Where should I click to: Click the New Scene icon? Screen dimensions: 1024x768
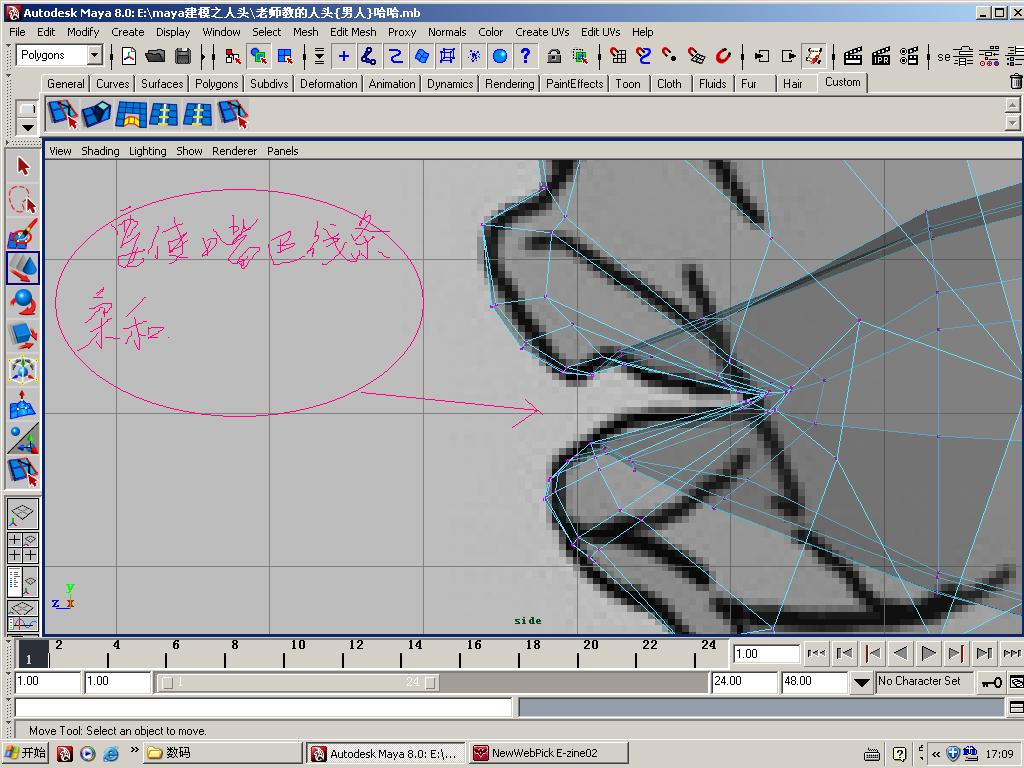point(129,56)
